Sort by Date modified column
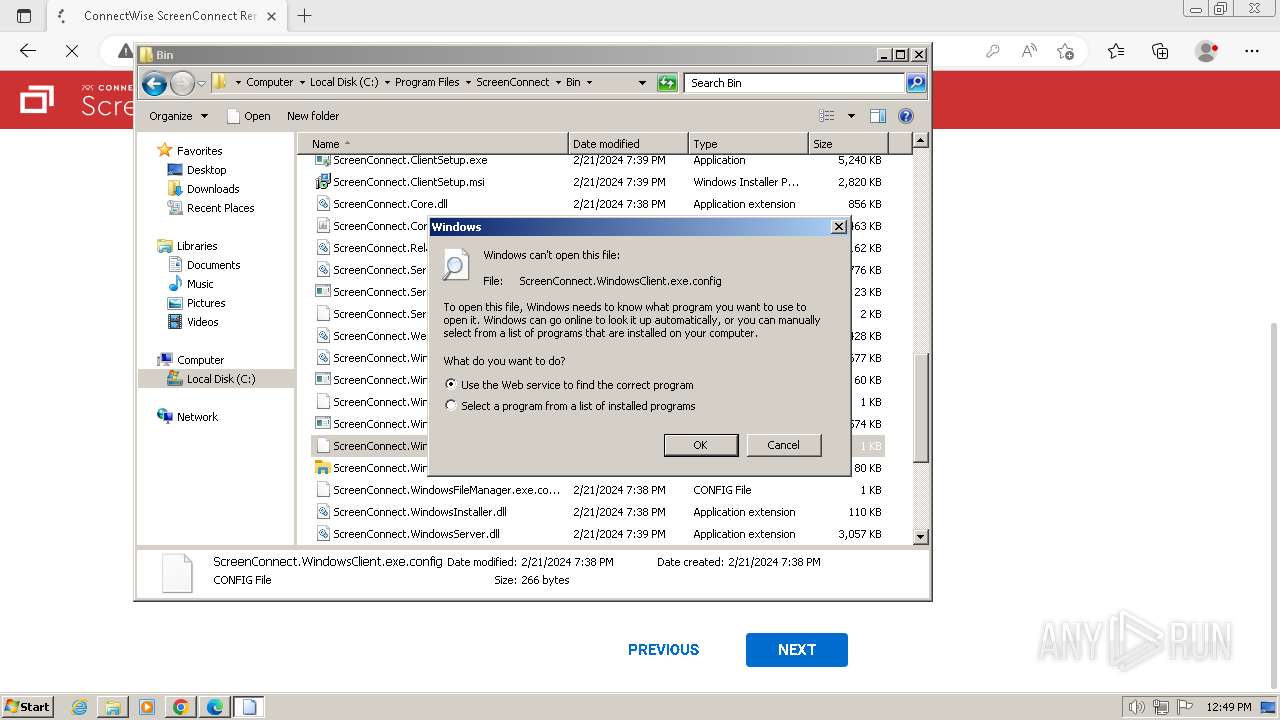The image size is (1280, 720). (628, 144)
